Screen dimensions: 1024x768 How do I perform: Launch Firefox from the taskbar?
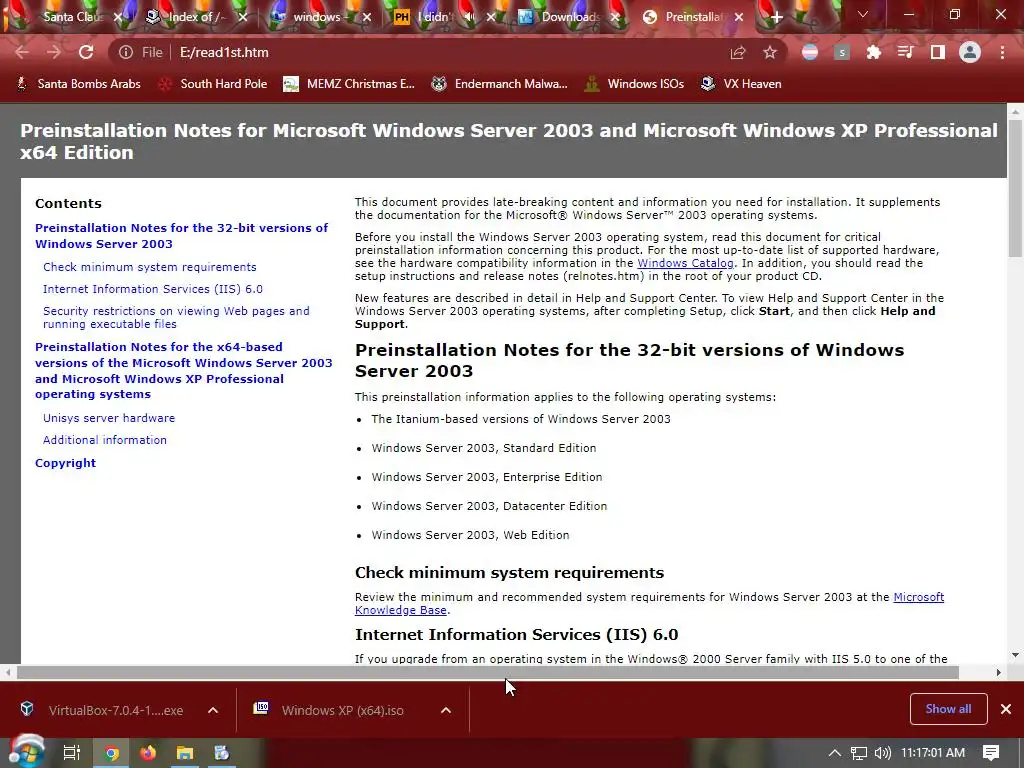click(148, 753)
